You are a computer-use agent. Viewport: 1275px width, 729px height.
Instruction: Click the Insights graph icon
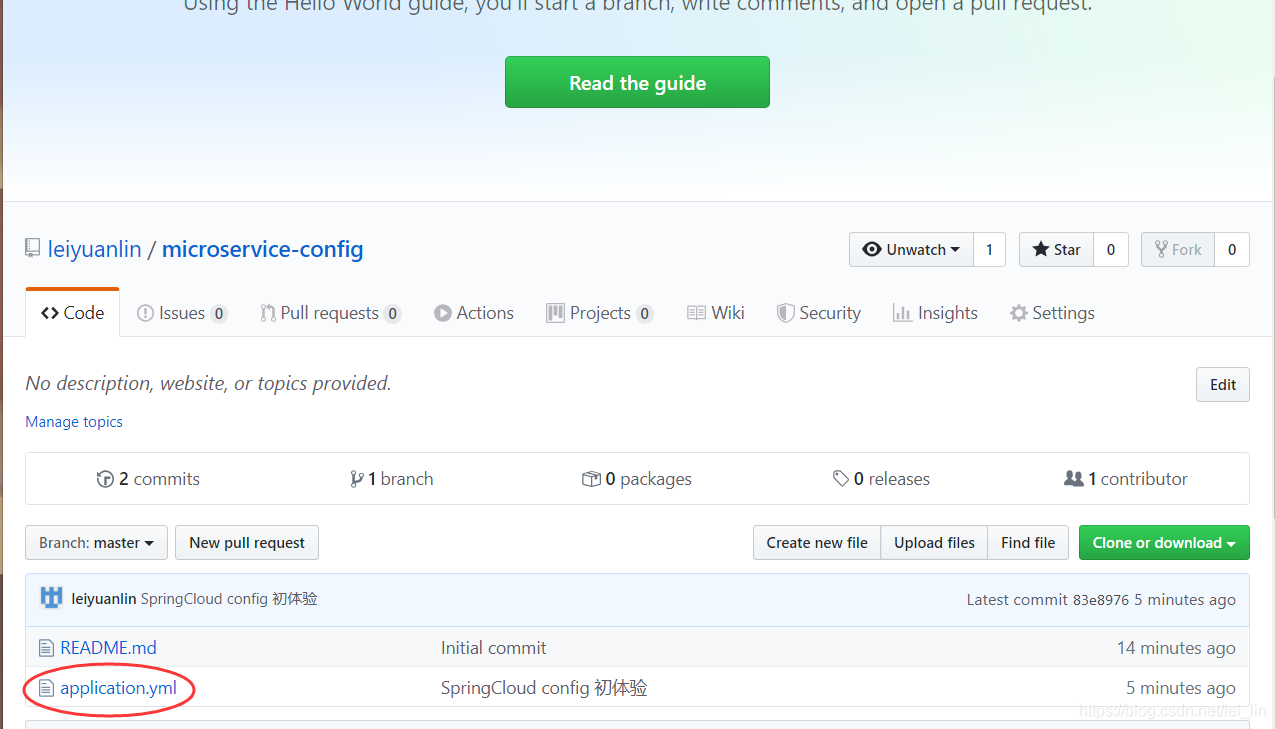pyautogui.click(x=902, y=313)
